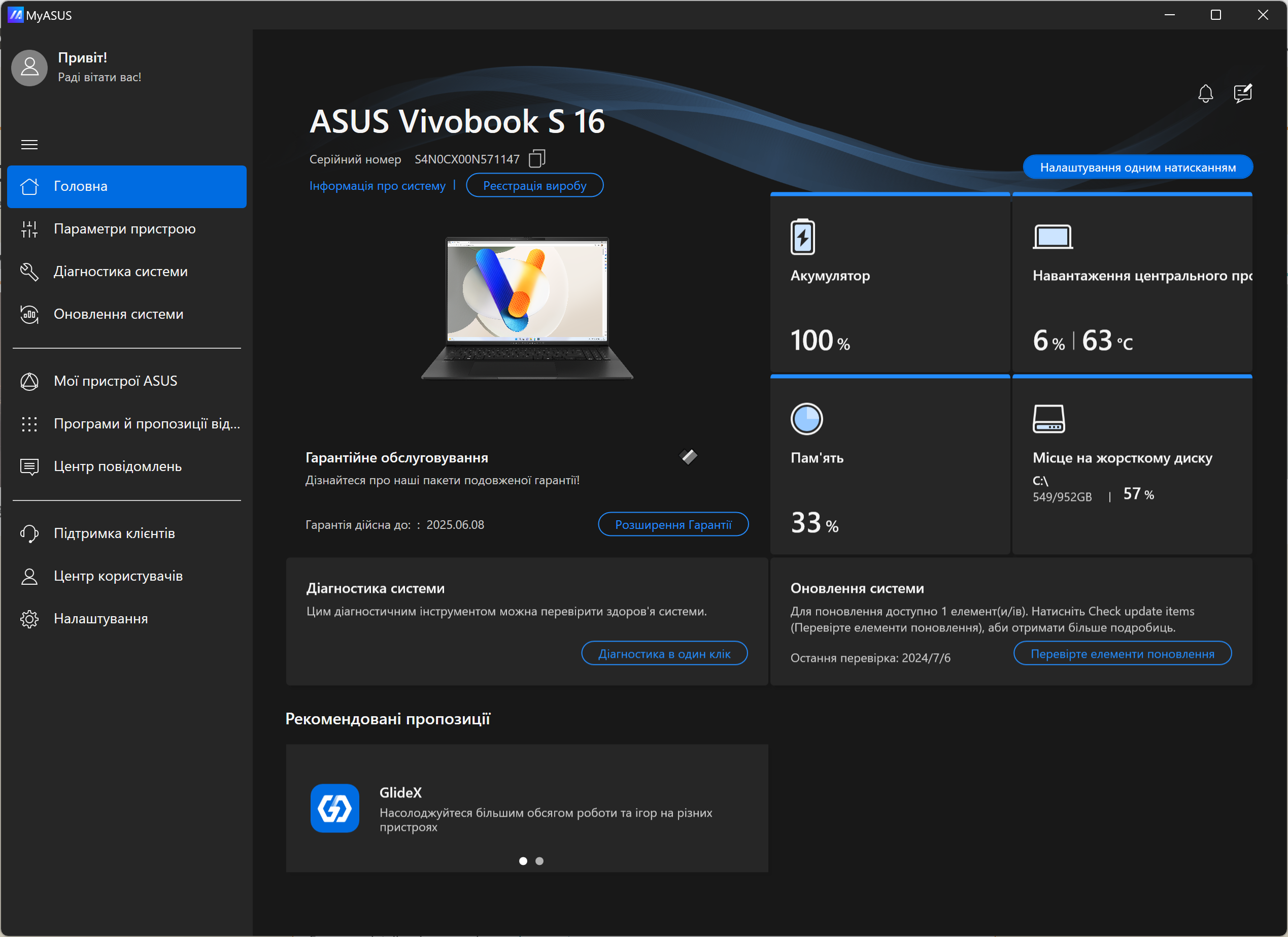
Task: Click CPU temperature 63 °C value
Action: point(1107,341)
